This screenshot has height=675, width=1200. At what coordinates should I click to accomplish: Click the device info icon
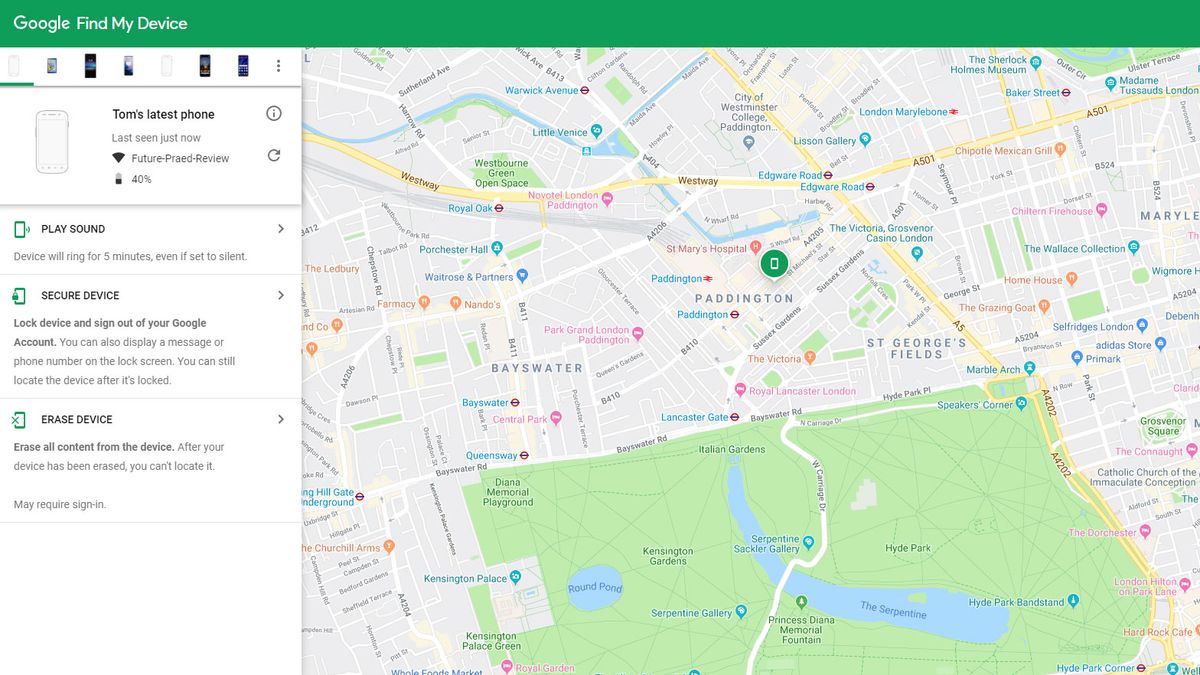tap(273, 113)
